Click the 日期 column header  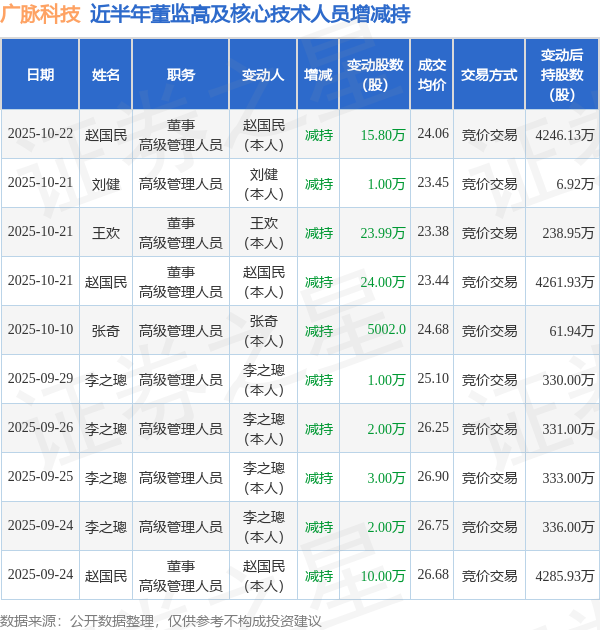[40, 75]
